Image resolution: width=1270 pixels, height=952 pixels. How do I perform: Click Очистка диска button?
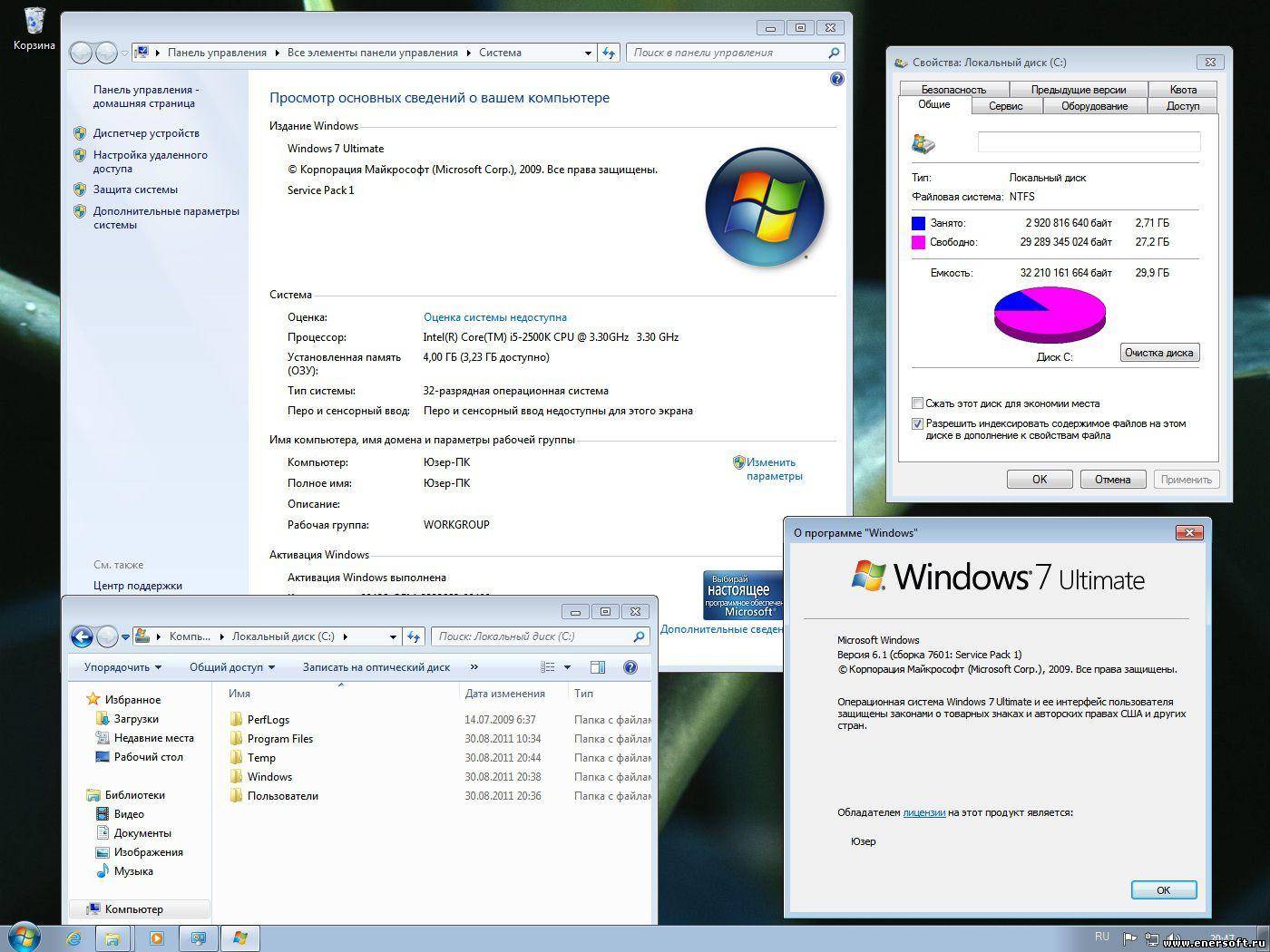[1158, 353]
